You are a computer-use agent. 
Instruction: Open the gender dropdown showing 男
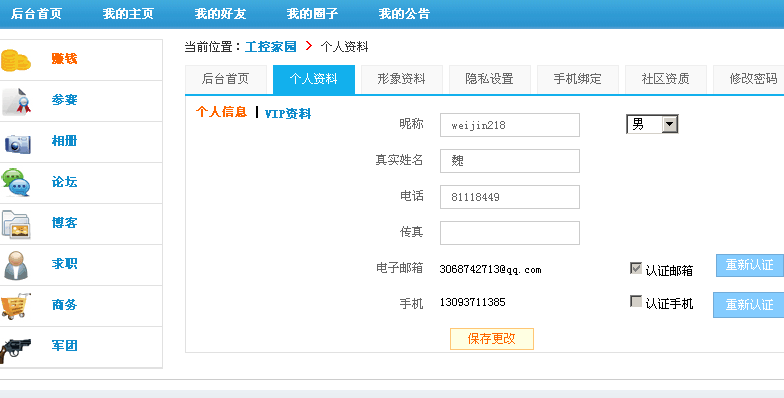pos(652,124)
